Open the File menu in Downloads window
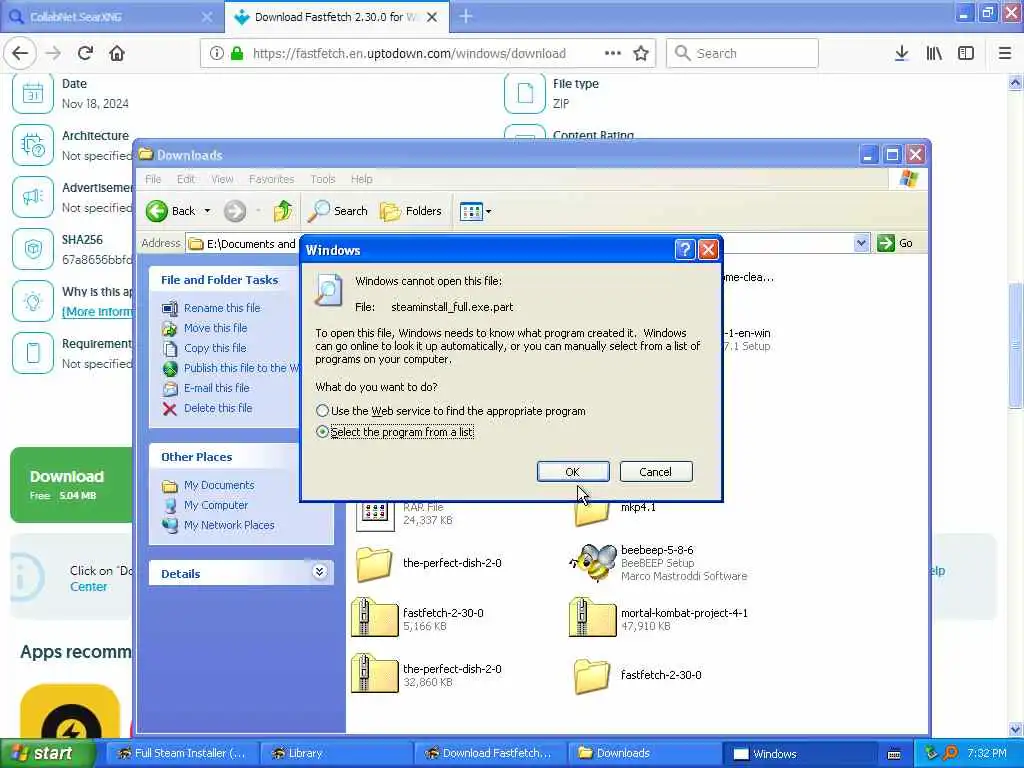The image size is (1024, 768). pos(153,179)
